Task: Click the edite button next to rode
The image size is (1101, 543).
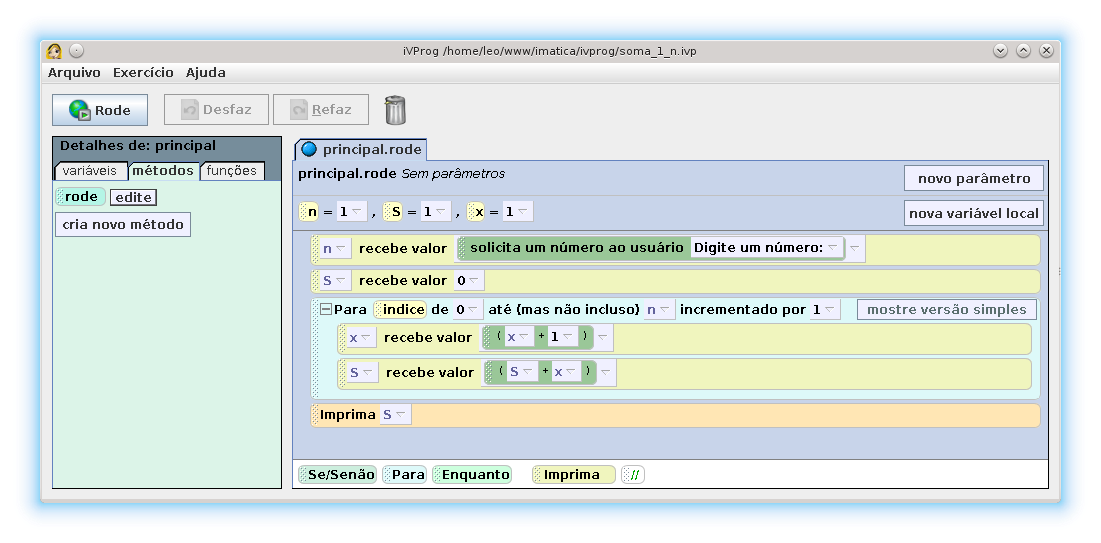Action: point(133,198)
